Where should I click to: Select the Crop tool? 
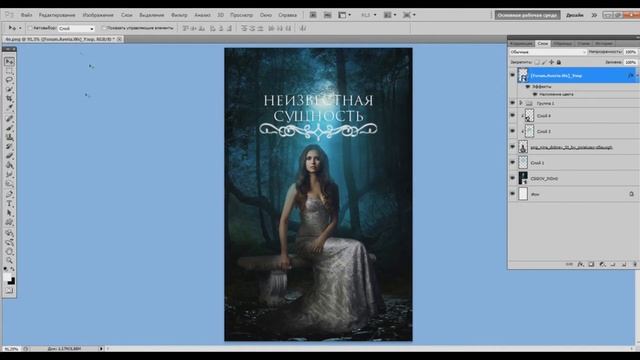pyautogui.click(x=9, y=98)
